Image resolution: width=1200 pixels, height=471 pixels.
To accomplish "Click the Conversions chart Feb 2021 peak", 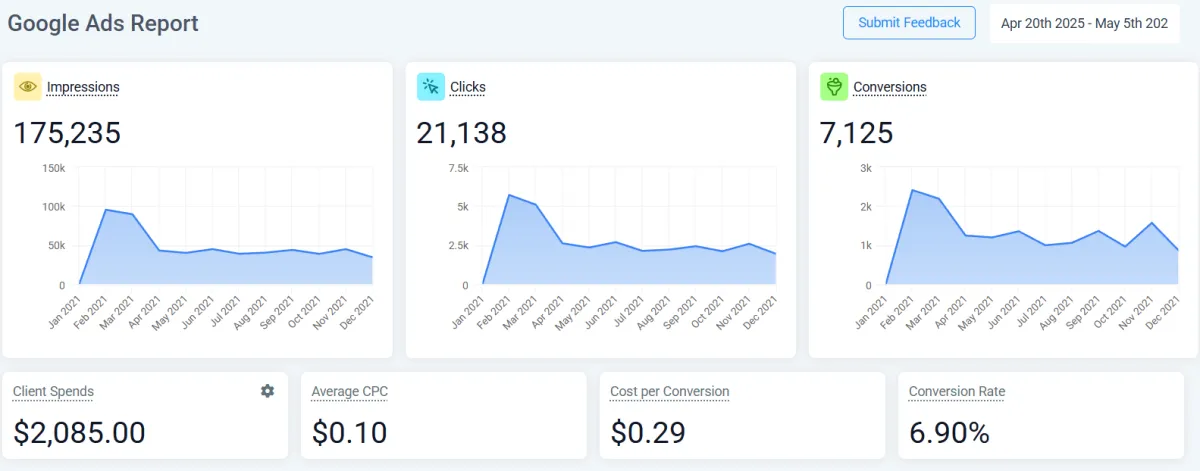I will point(912,190).
